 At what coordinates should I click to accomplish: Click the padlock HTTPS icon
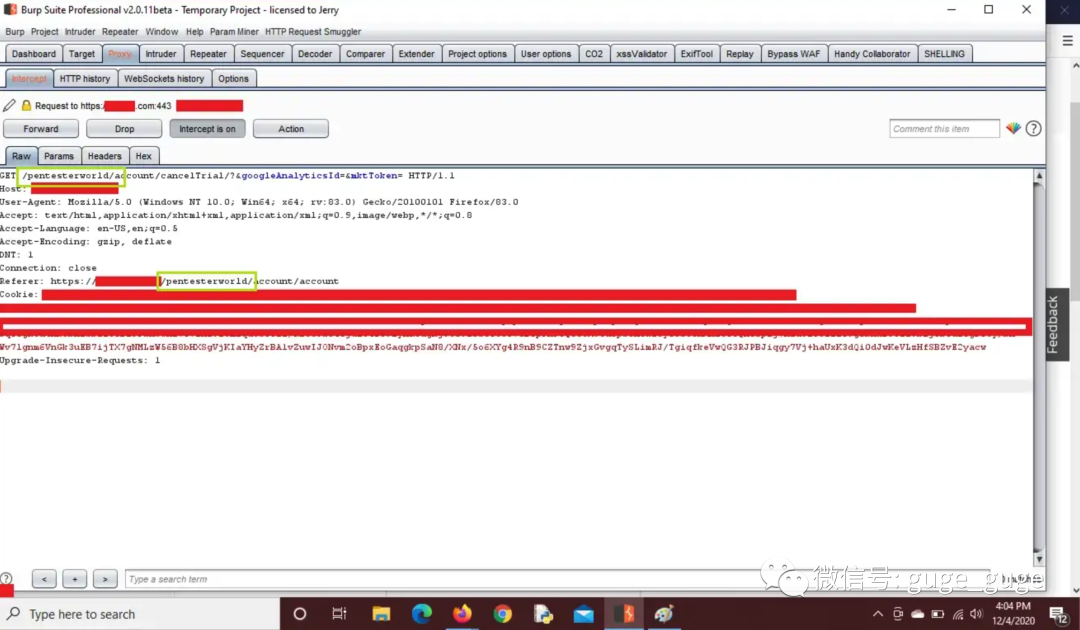click(x=26, y=105)
